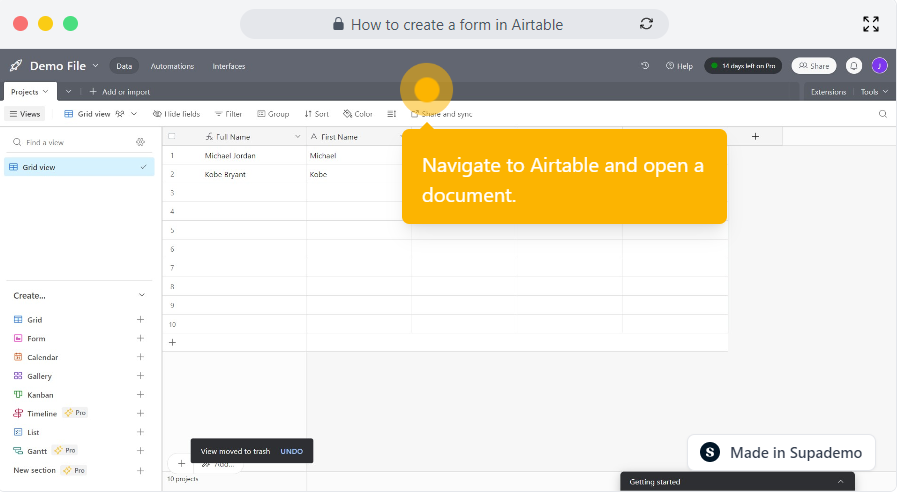The image size is (900, 492).
Task: Click Share and sync
Action: (441, 114)
